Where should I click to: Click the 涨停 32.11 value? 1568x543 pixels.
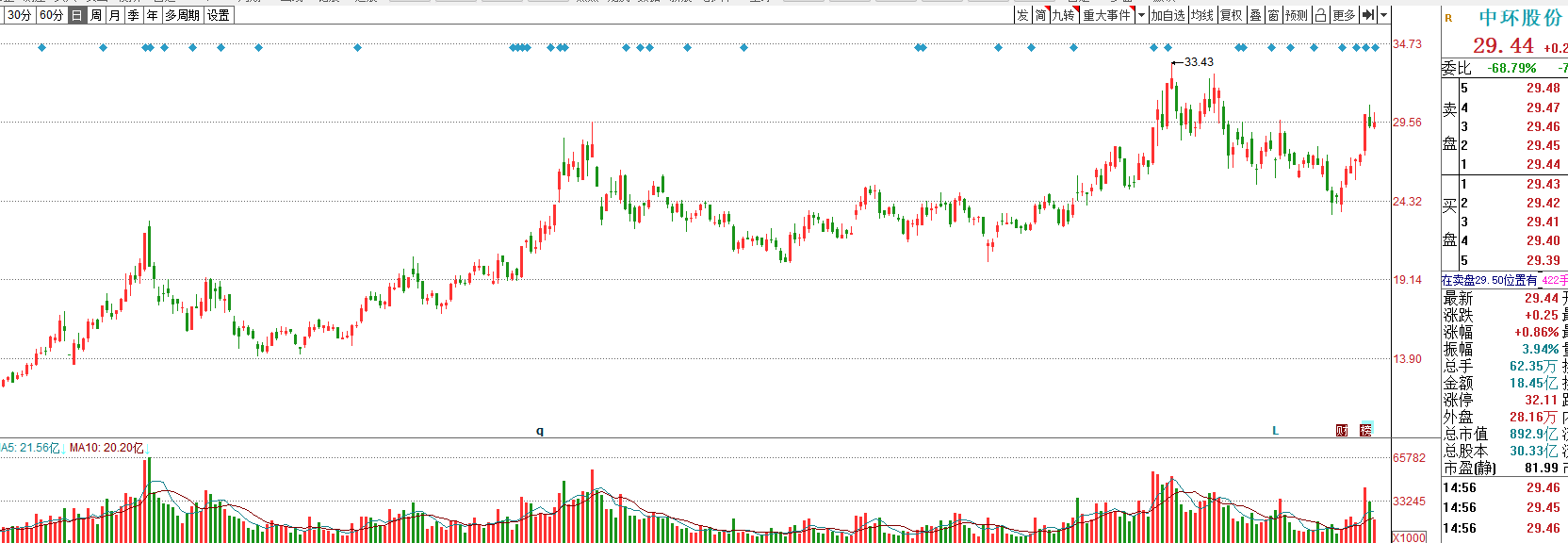pos(1542,400)
